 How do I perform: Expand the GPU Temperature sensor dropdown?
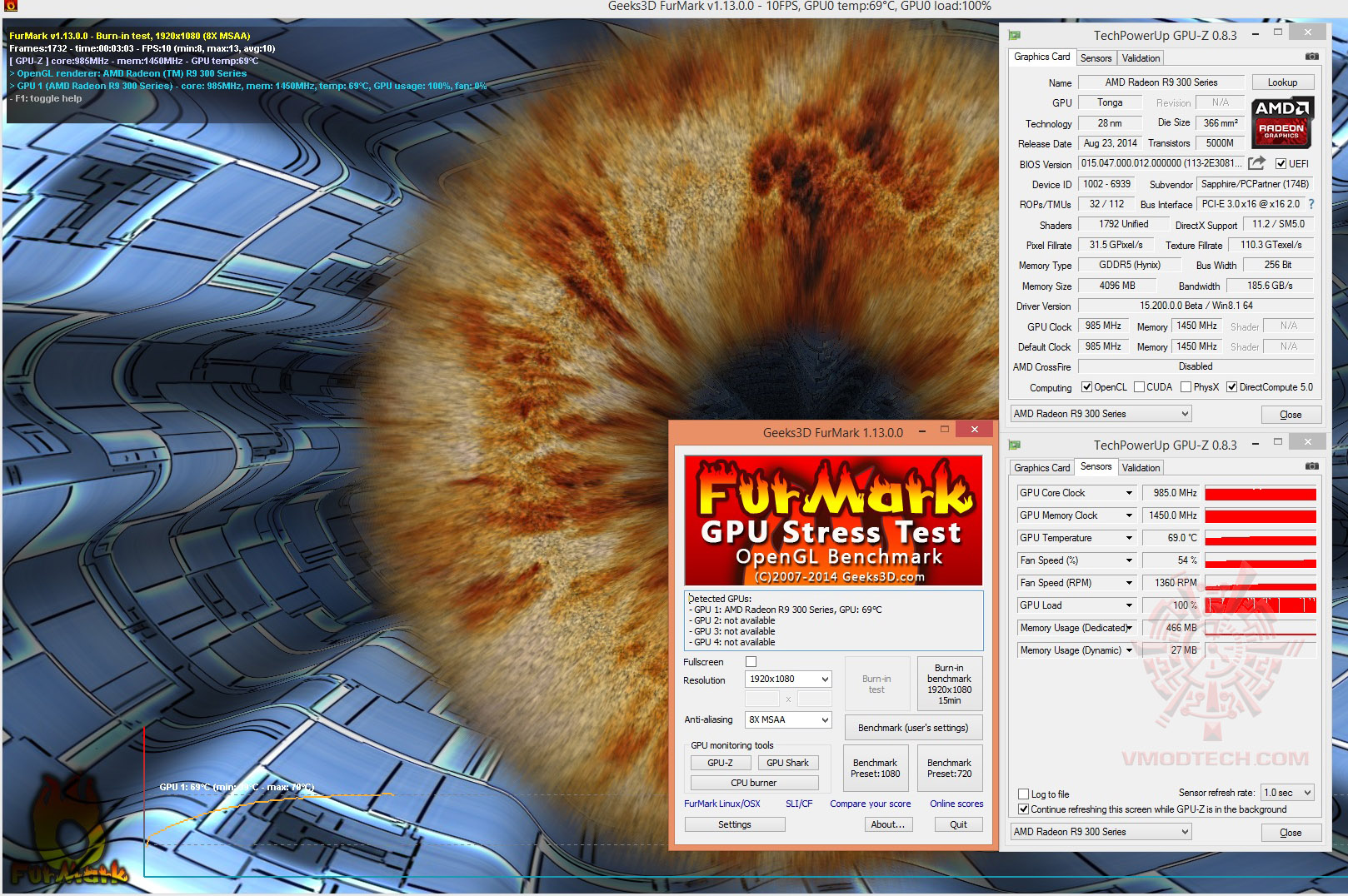(x=1129, y=538)
